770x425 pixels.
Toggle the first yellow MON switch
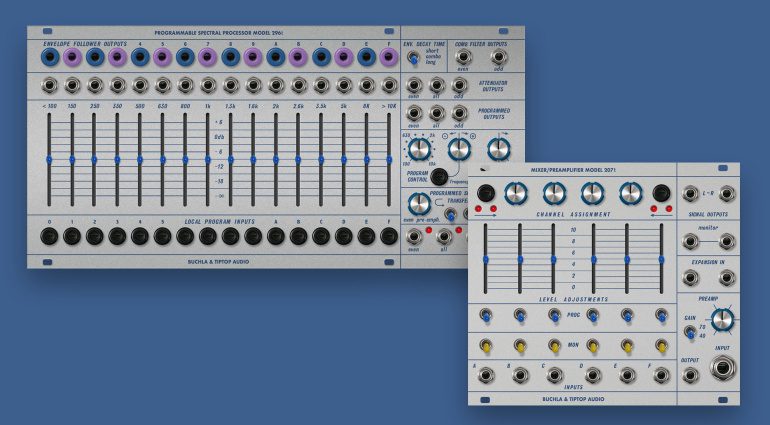[485, 345]
